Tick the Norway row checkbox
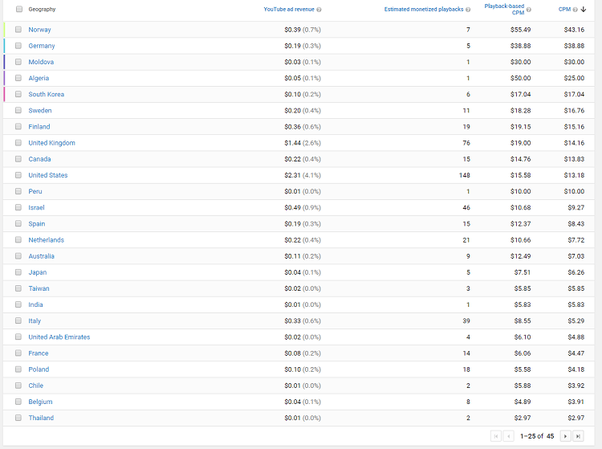 (18, 29)
